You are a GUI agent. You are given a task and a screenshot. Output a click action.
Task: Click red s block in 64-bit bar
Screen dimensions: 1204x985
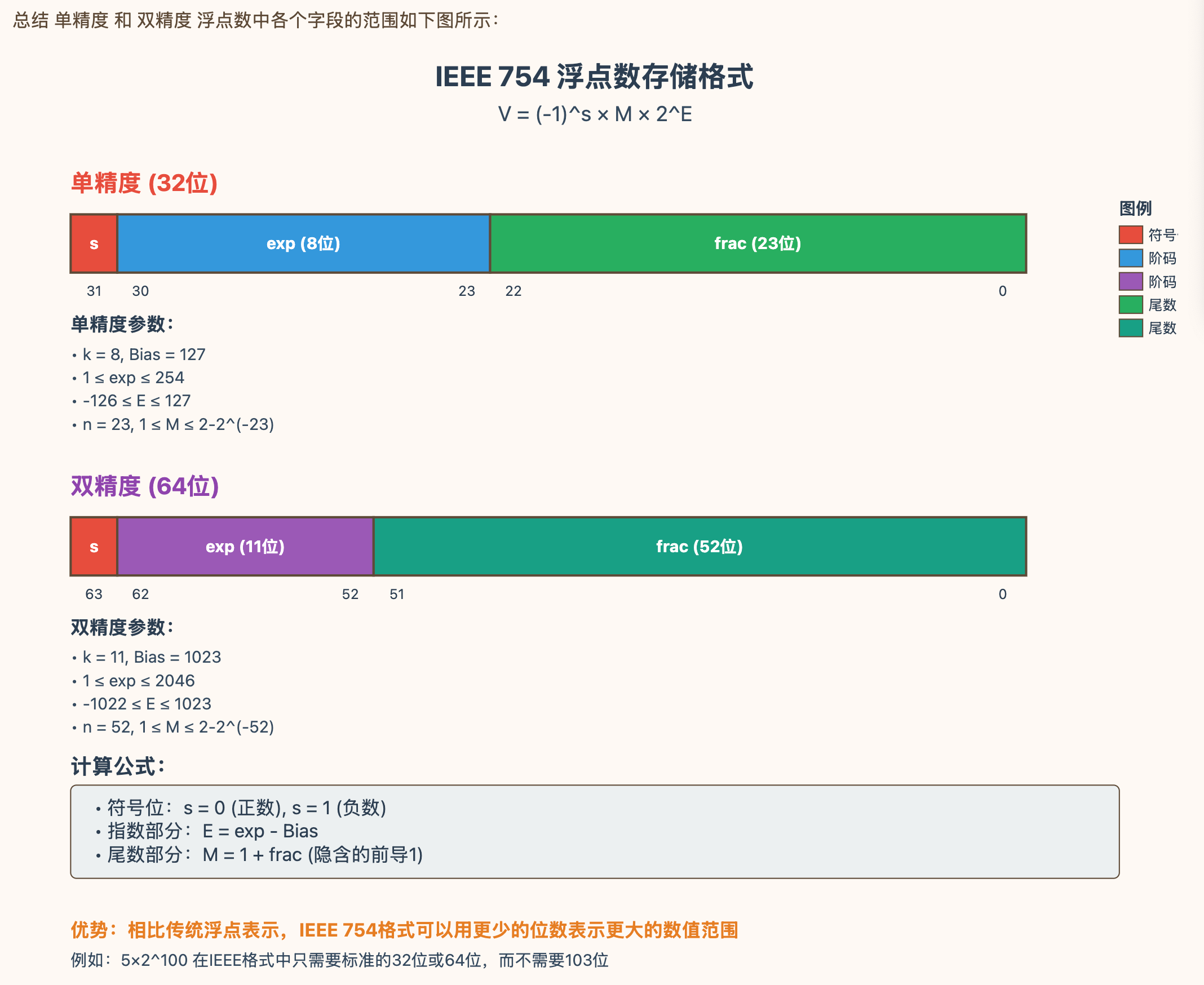(94, 547)
